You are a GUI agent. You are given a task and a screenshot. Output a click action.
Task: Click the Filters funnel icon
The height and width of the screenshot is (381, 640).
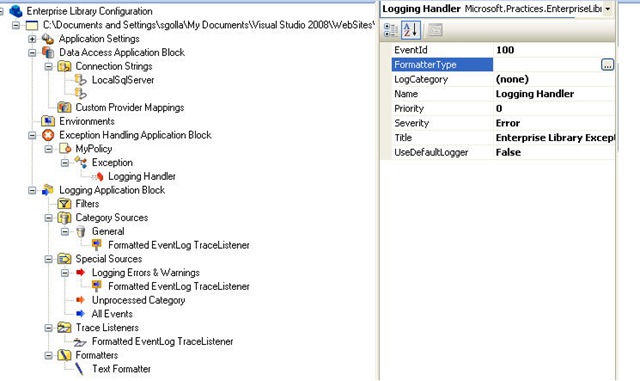pyautogui.click(x=64, y=203)
